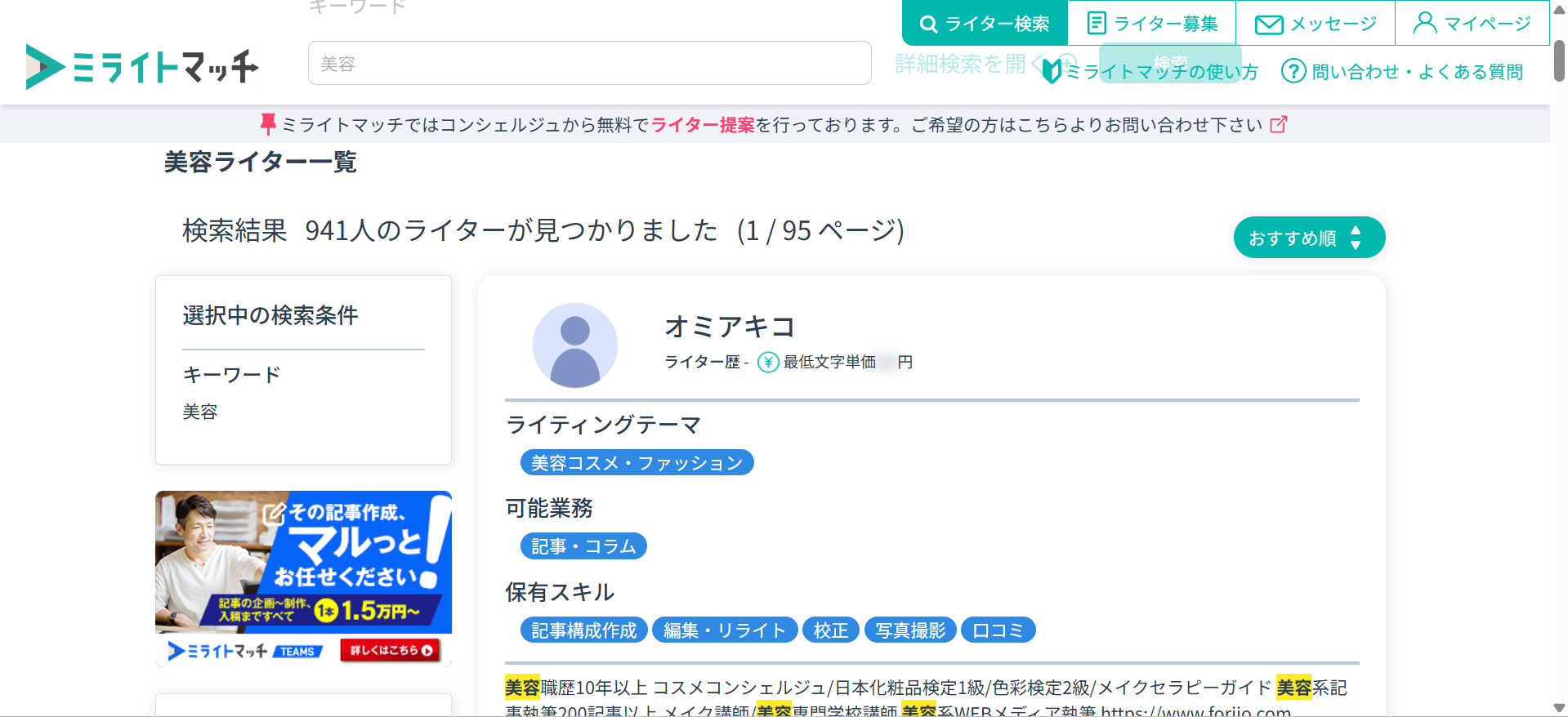Select the 美容コスメ・ファッション tag
Image resolution: width=1568 pixels, height=717 pixels.
tap(637, 463)
